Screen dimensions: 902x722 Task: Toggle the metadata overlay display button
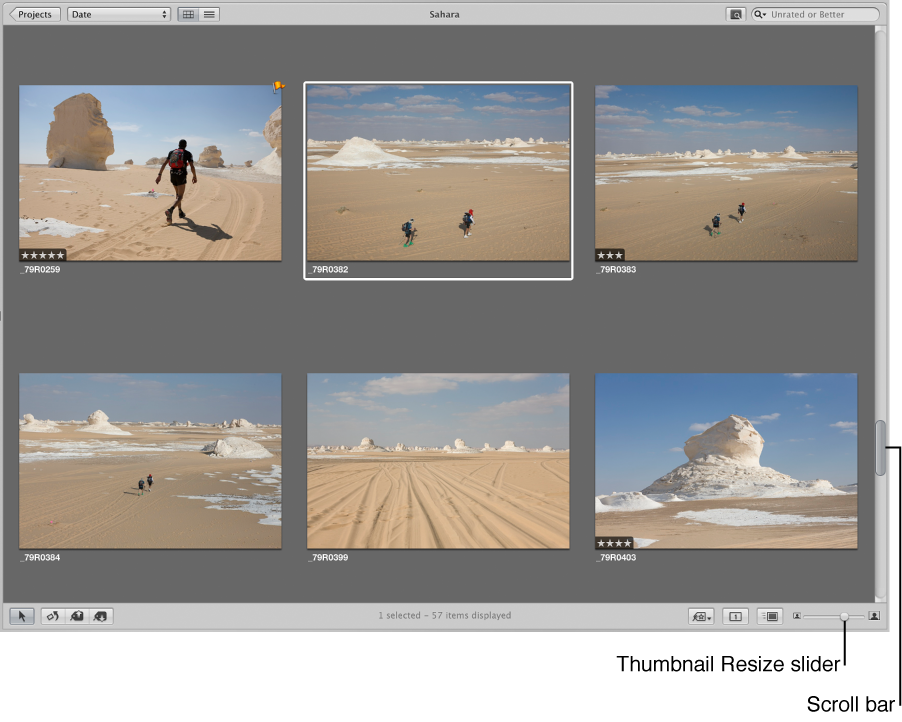click(x=770, y=616)
